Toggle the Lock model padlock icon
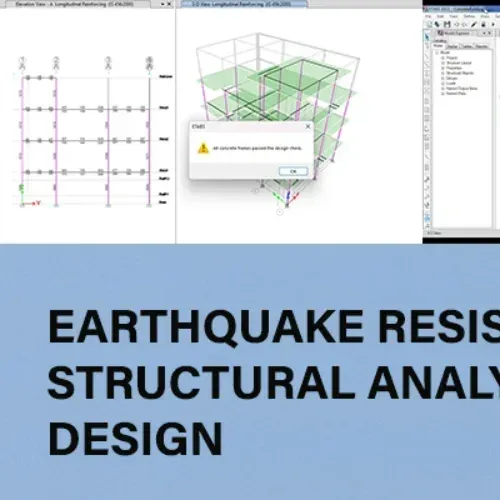The width and height of the screenshot is (500, 500). coord(483,24)
